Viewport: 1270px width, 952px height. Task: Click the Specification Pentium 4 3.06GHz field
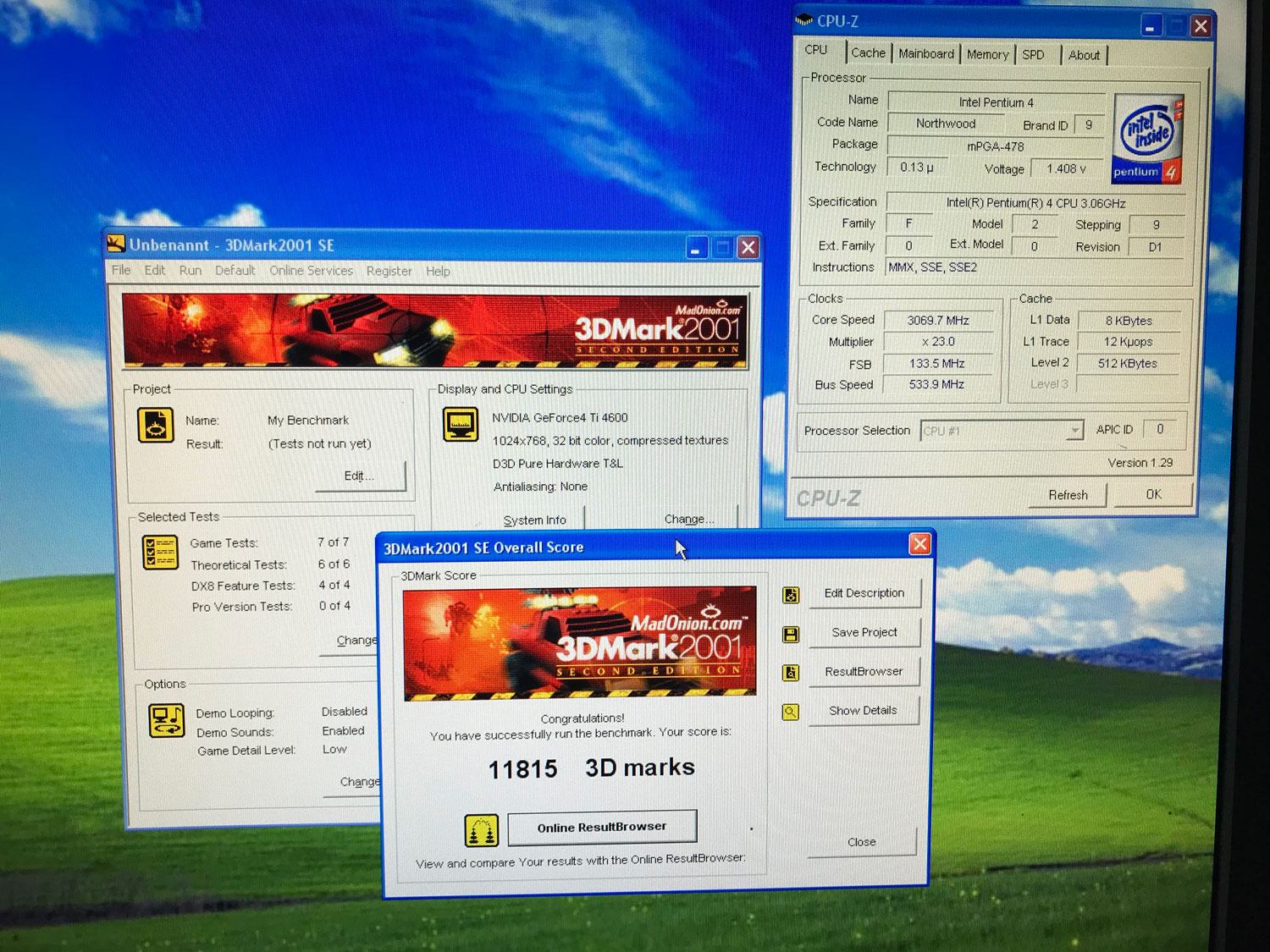pos(1035,203)
